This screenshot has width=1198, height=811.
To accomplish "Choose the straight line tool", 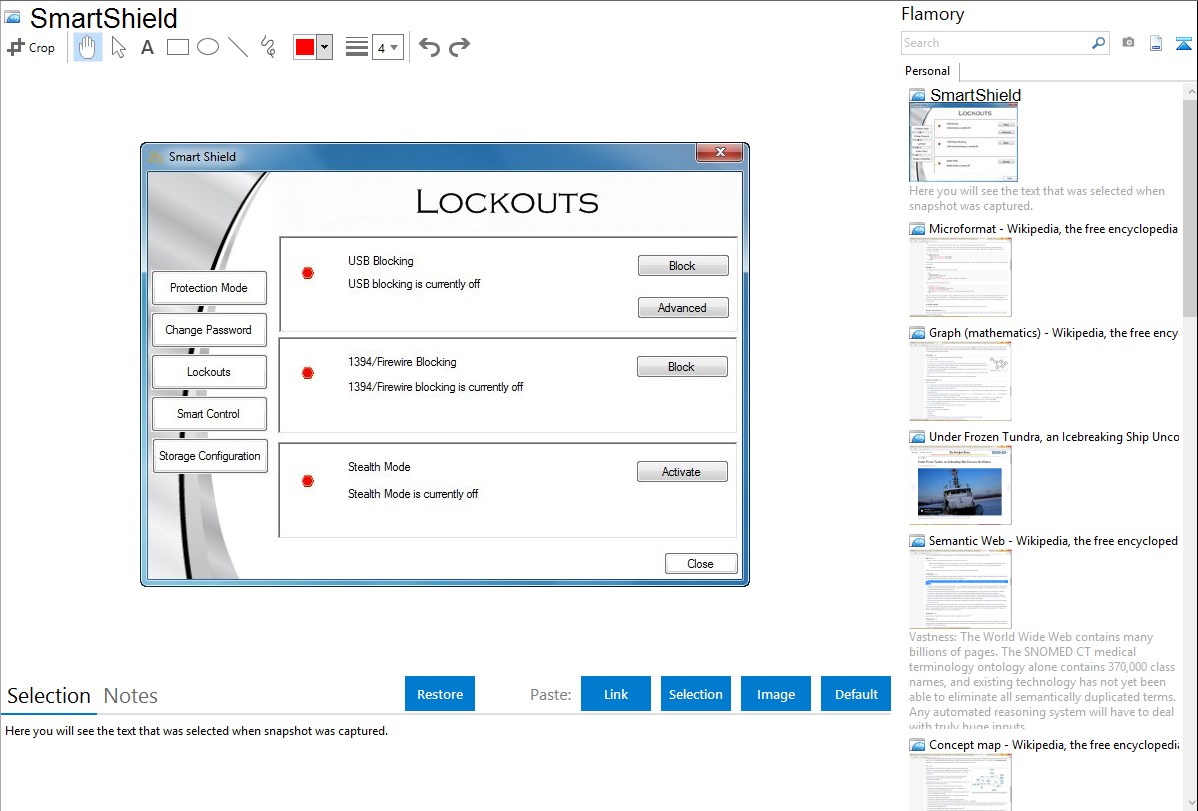I will coord(238,47).
